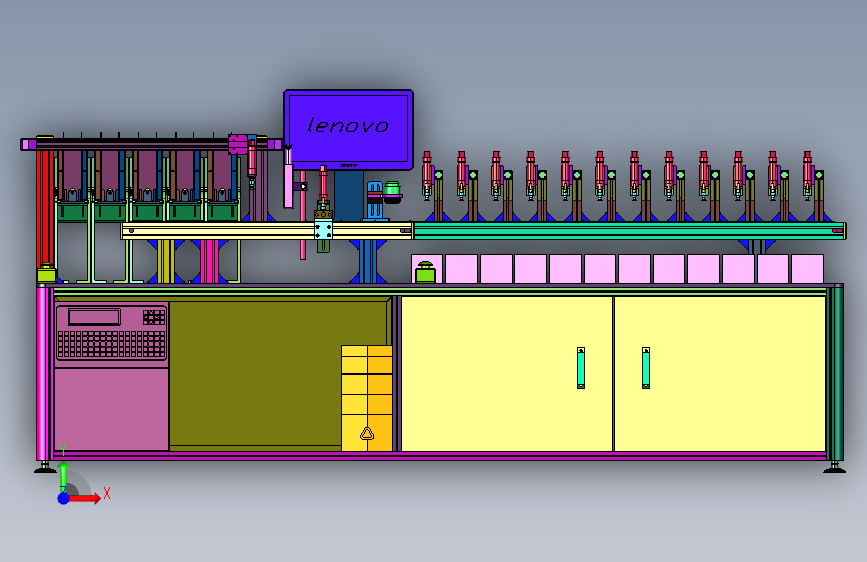Select the right cyan cabinet door handle

pyautogui.click(x=646, y=368)
